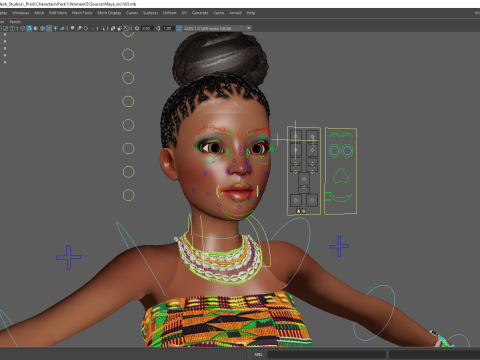This screenshot has width=480, height=360.
Task: Toggle the View Transform color management
Action: point(179,28)
